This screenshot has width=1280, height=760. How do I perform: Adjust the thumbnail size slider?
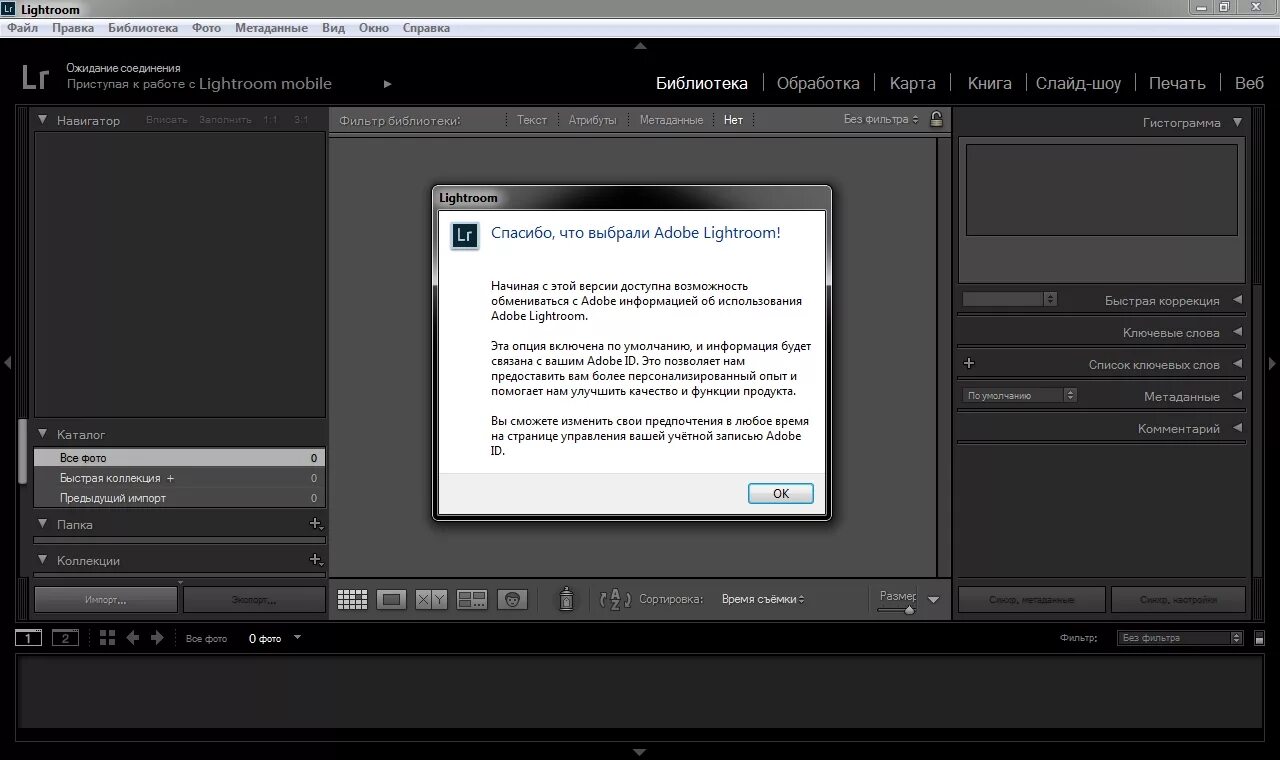click(897, 609)
